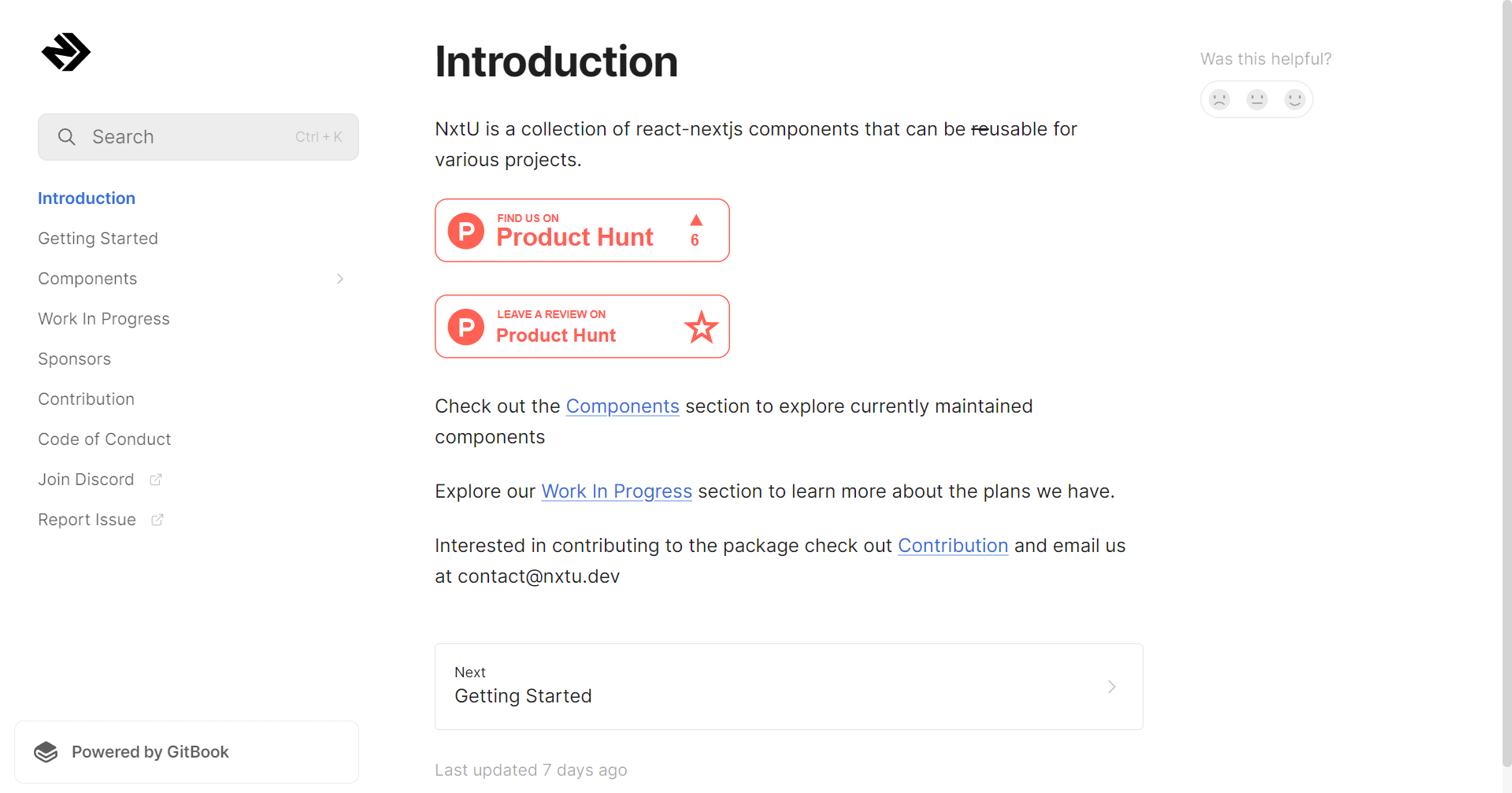Image resolution: width=1512 pixels, height=793 pixels.
Task: Click the search magnifier icon
Action: [67, 137]
